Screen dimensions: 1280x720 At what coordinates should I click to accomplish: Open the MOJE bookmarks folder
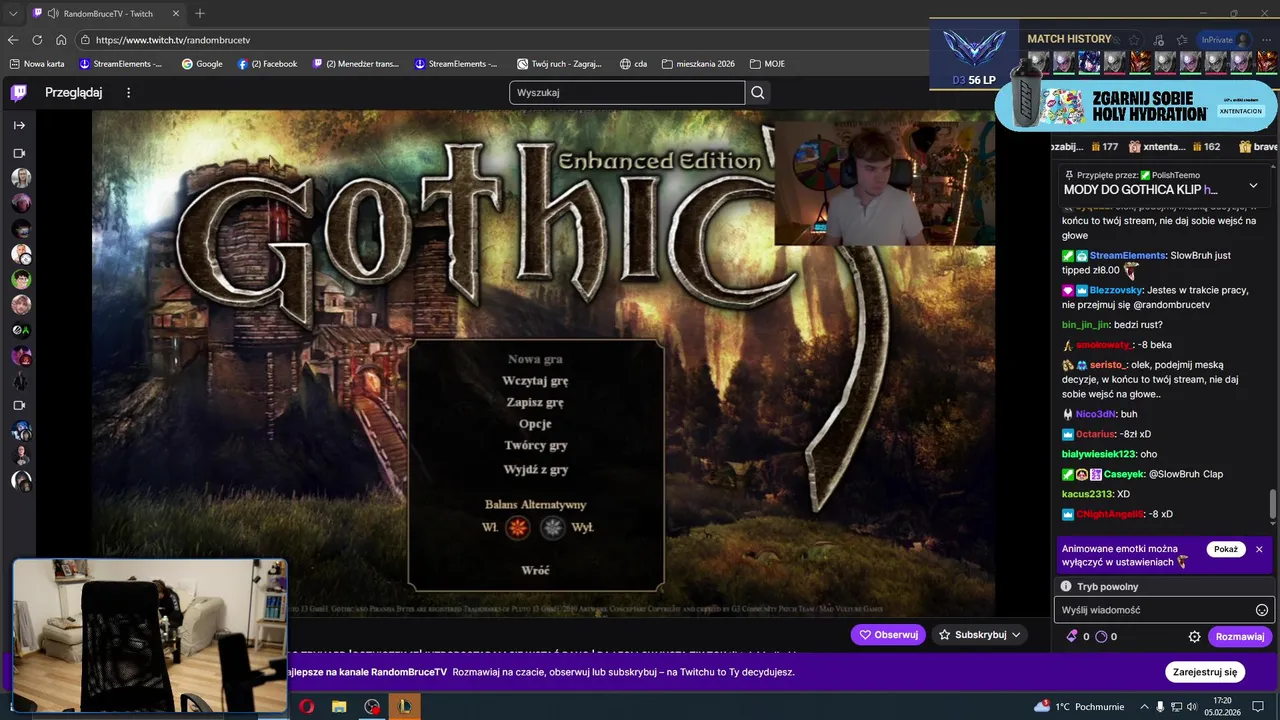click(766, 64)
